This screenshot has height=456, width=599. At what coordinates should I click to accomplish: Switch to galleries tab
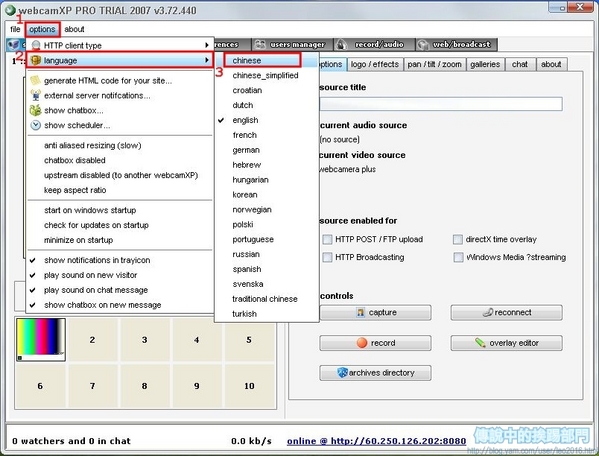[x=485, y=64]
